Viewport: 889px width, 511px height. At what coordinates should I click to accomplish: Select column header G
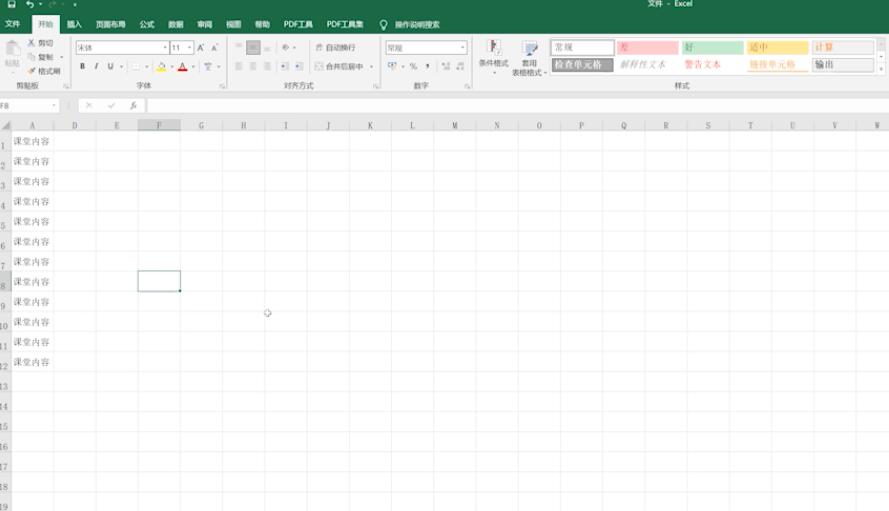(x=201, y=125)
